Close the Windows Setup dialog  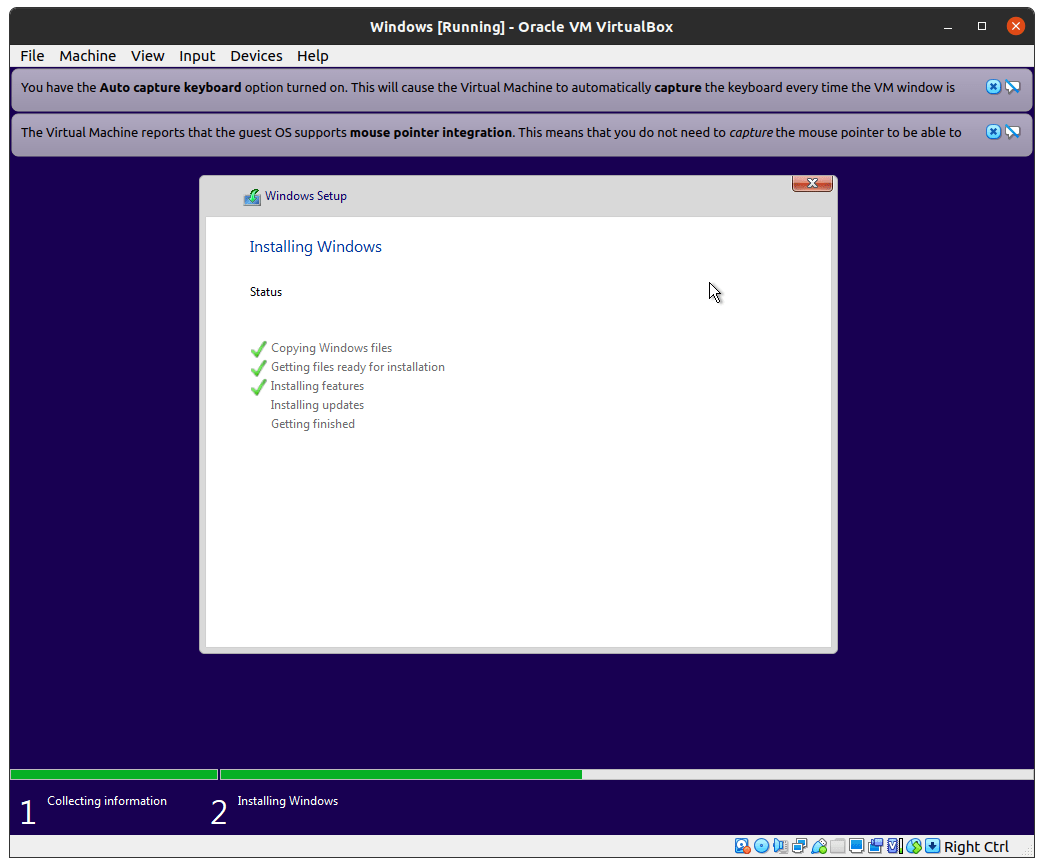(812, 183)
